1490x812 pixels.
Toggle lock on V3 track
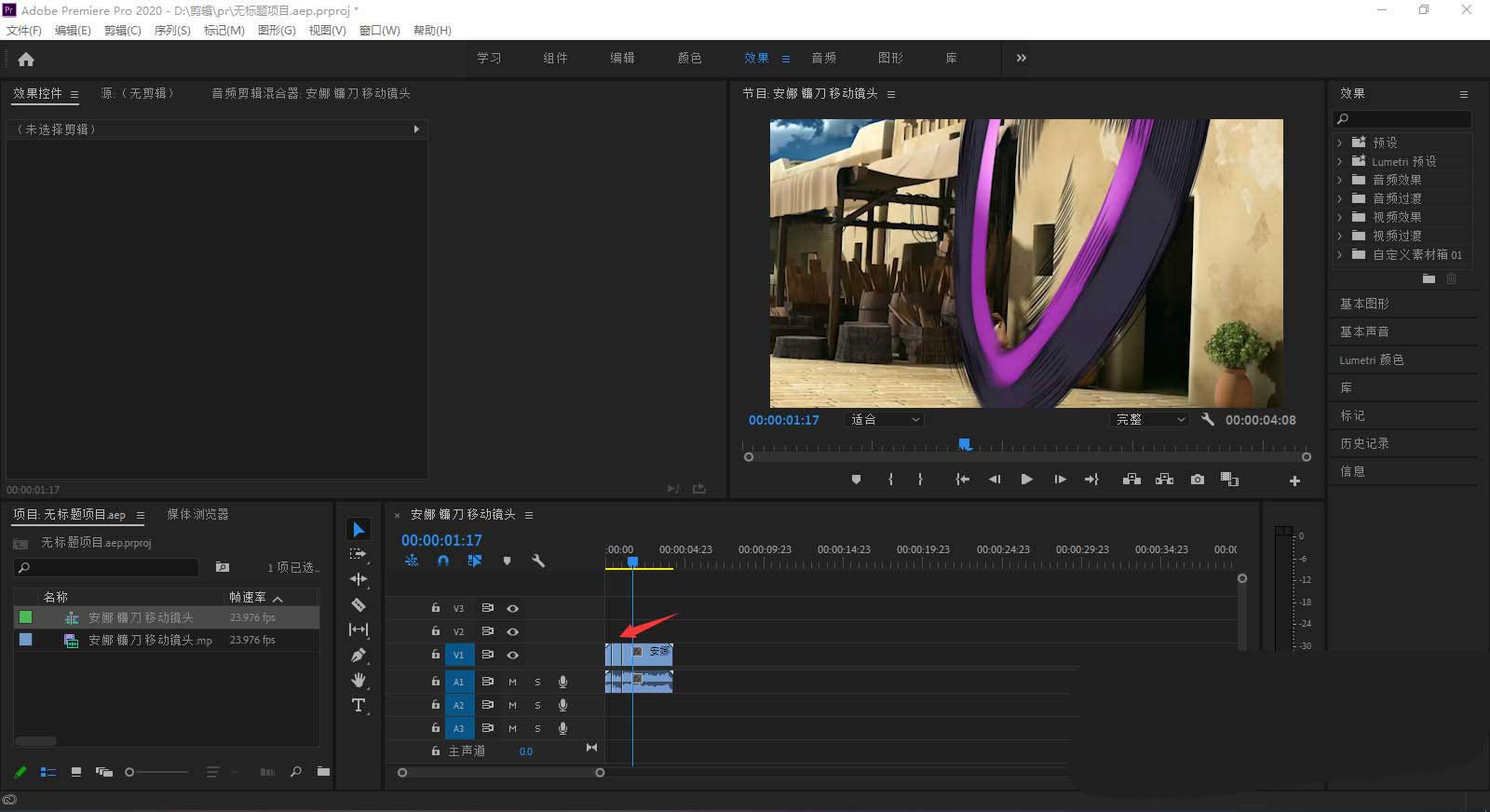click(x=435, y=608)
